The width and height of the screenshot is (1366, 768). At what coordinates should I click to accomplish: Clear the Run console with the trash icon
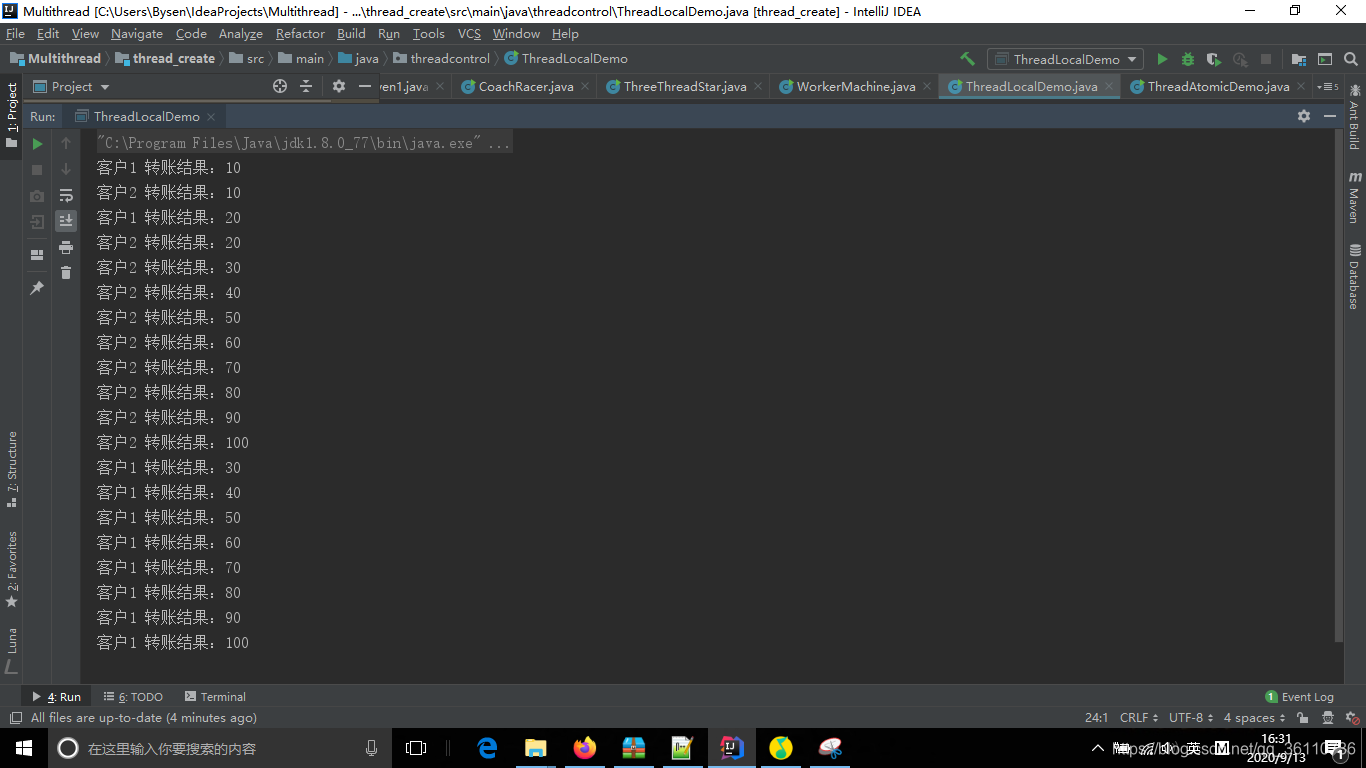click(65, 271)
